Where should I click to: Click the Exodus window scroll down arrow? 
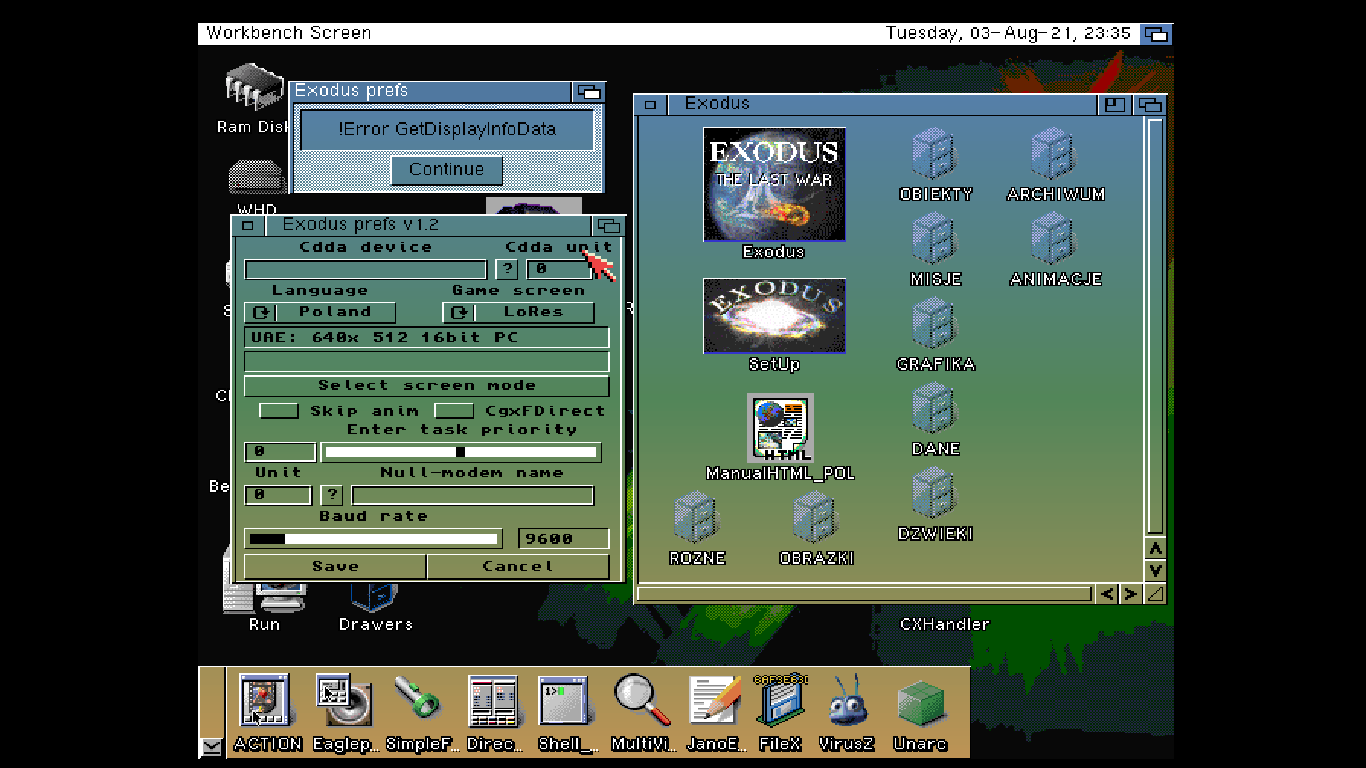point(1155,570)
